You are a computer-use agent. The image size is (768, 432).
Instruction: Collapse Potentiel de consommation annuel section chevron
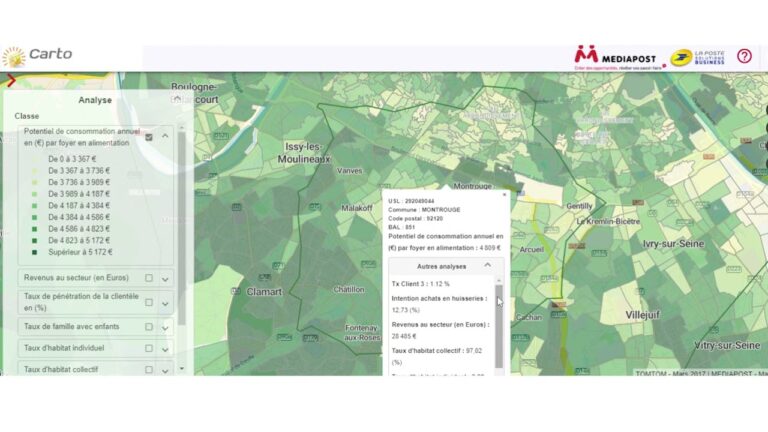pos(165,136)
